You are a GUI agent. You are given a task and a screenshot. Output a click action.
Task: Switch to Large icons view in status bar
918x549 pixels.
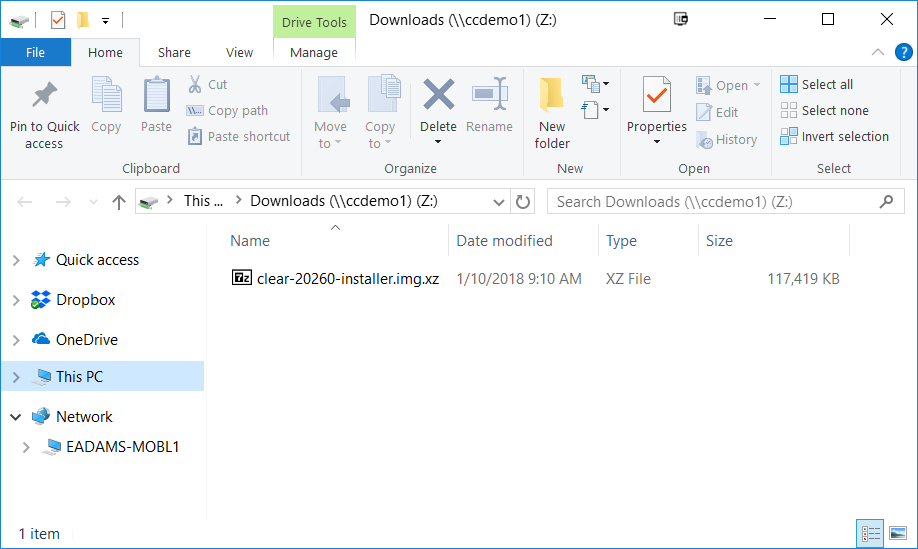point(898,533)
